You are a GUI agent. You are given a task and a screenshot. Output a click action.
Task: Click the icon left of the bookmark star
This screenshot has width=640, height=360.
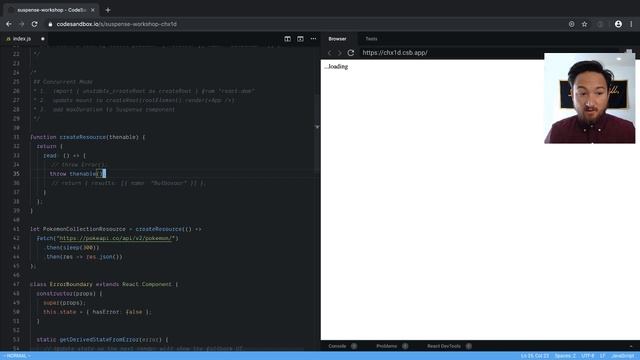tap(571, 24)
